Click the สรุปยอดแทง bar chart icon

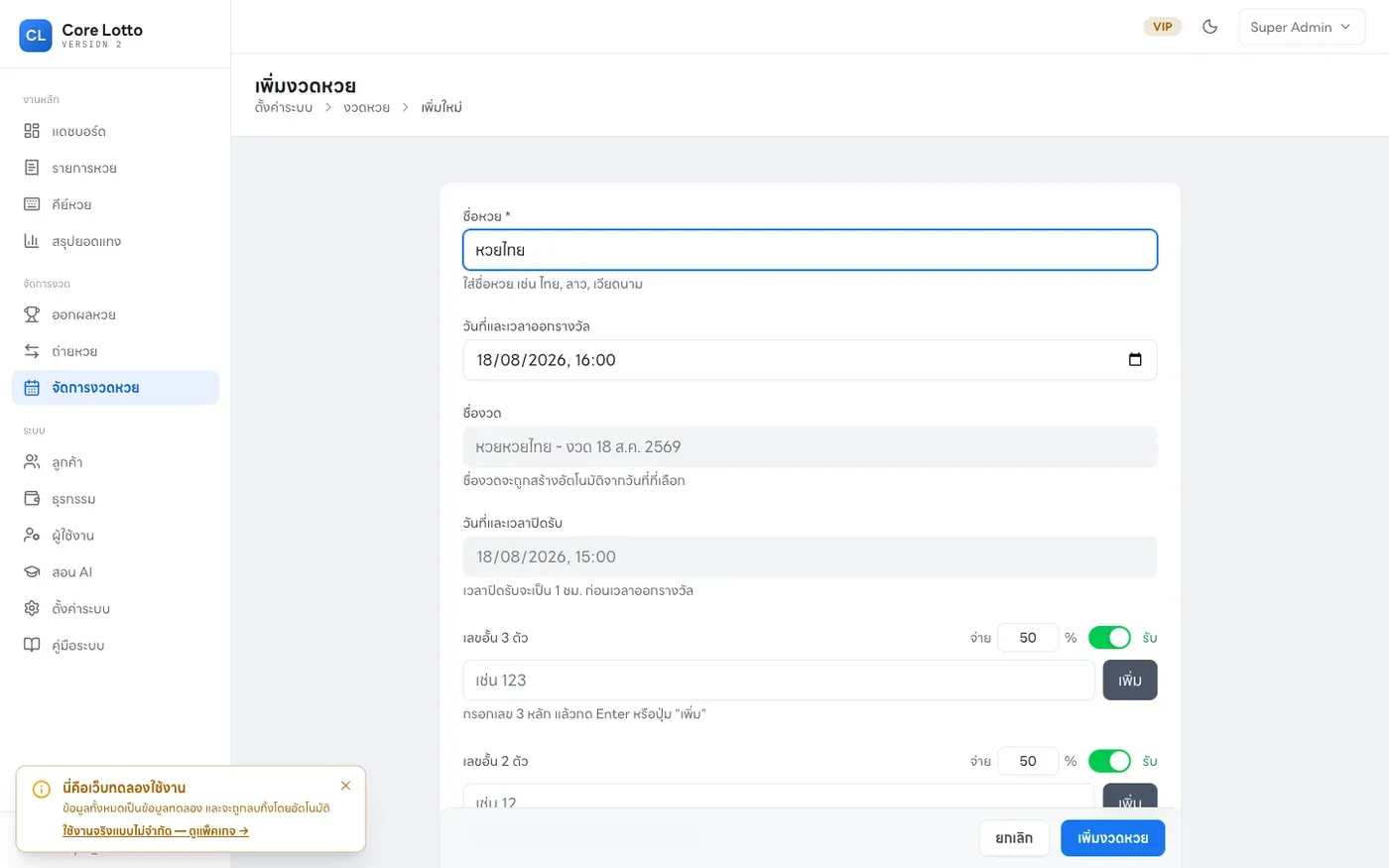(32, 241)
